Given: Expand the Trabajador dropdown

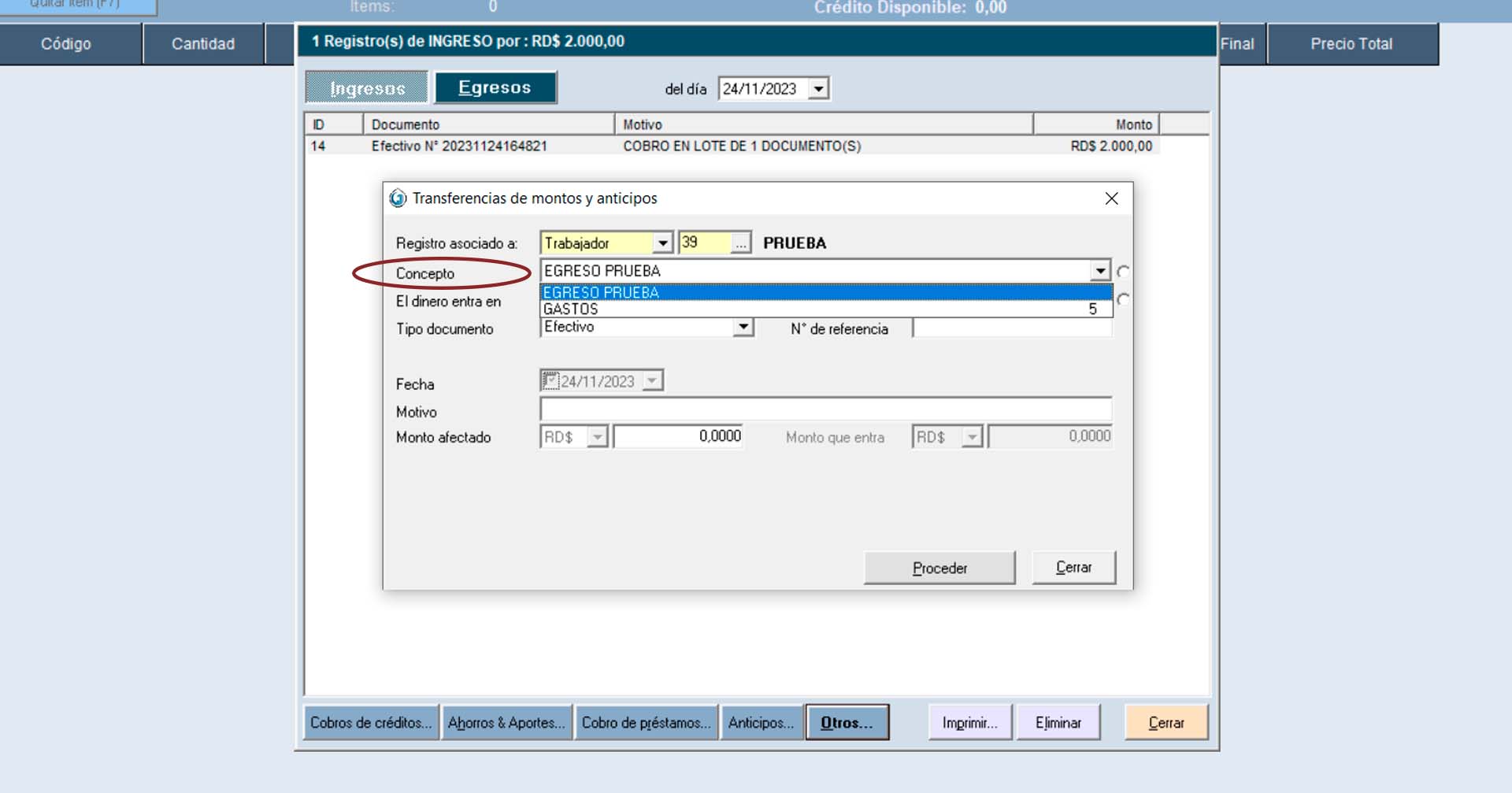Looking at the screenshot, I should coord(663,243).
